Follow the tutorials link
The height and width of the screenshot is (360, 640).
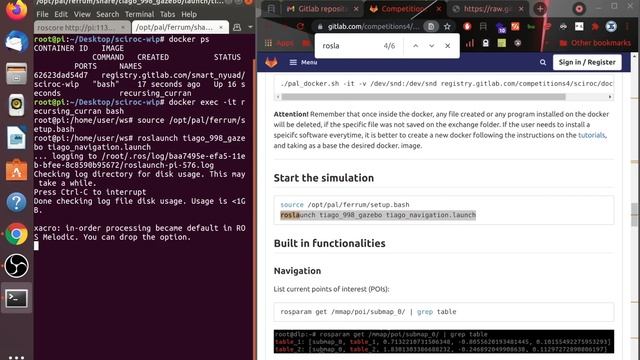tap(592, 135)
